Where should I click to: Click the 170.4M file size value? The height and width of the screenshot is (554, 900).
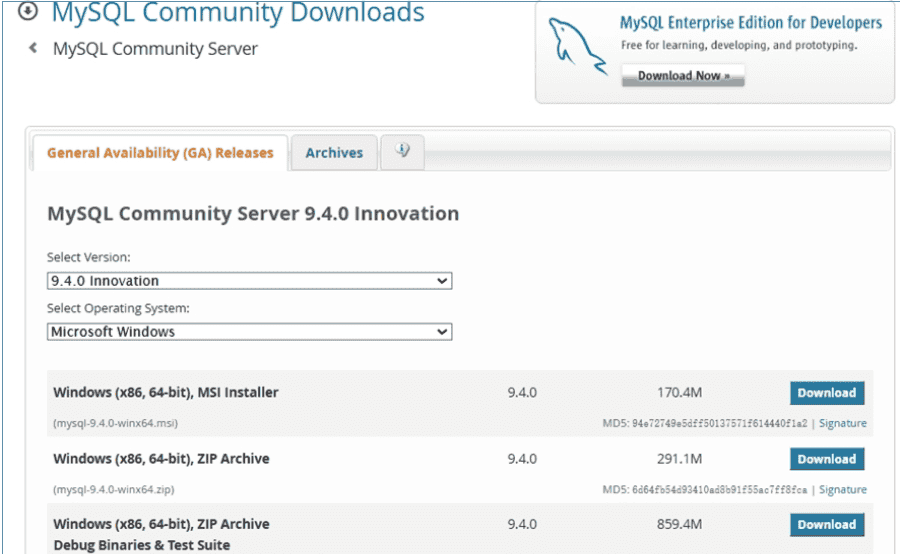click(679, 393)
